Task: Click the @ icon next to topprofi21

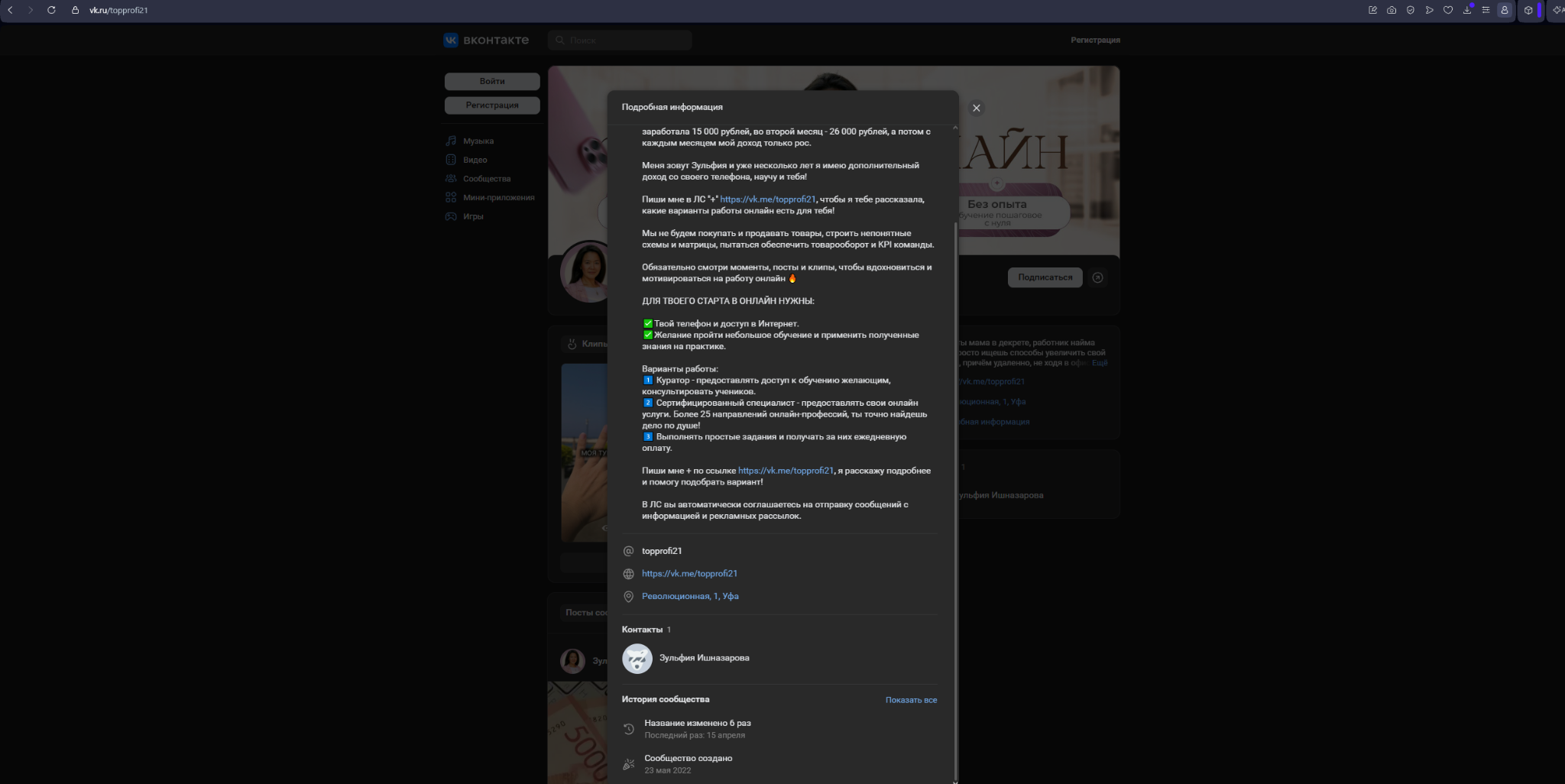Action: tap(629, 551)
